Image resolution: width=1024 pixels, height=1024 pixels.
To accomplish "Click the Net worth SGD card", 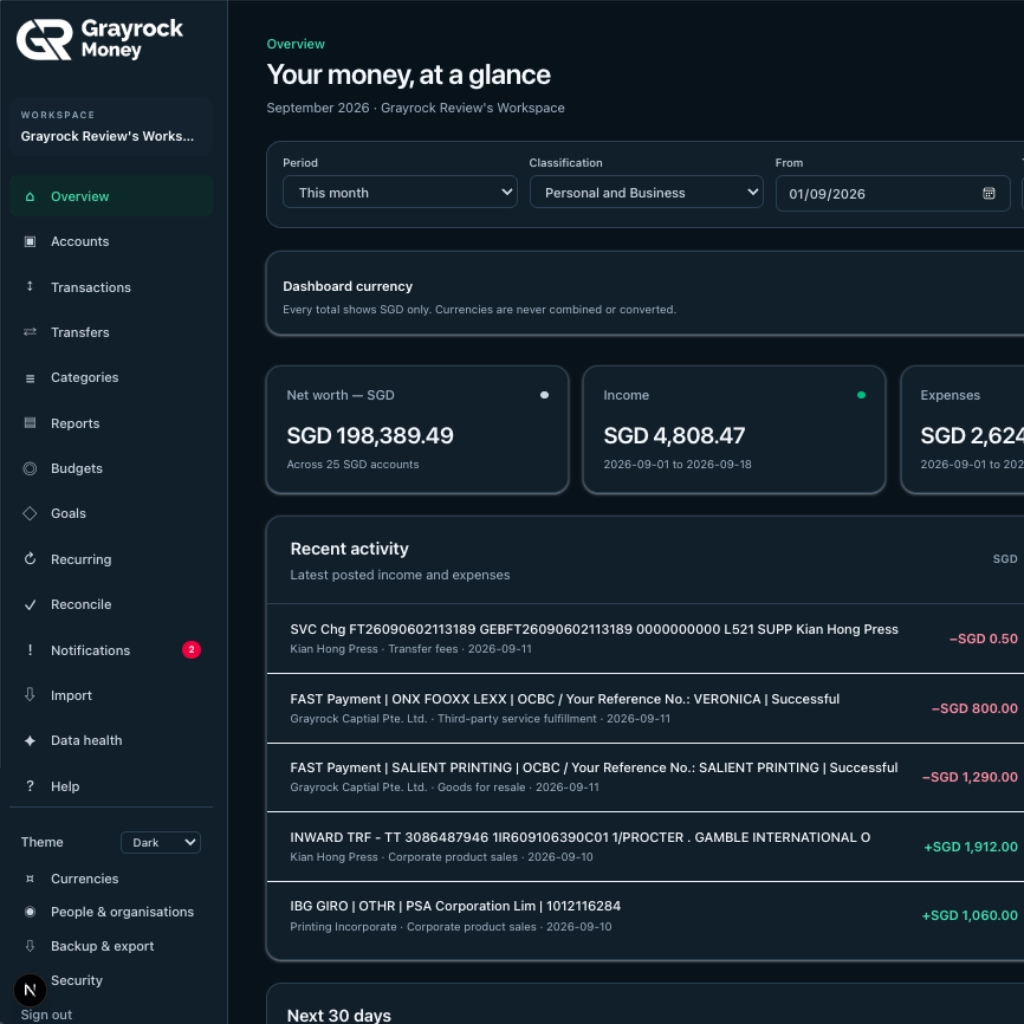I will pyautogui.click(x=417, y=430).
